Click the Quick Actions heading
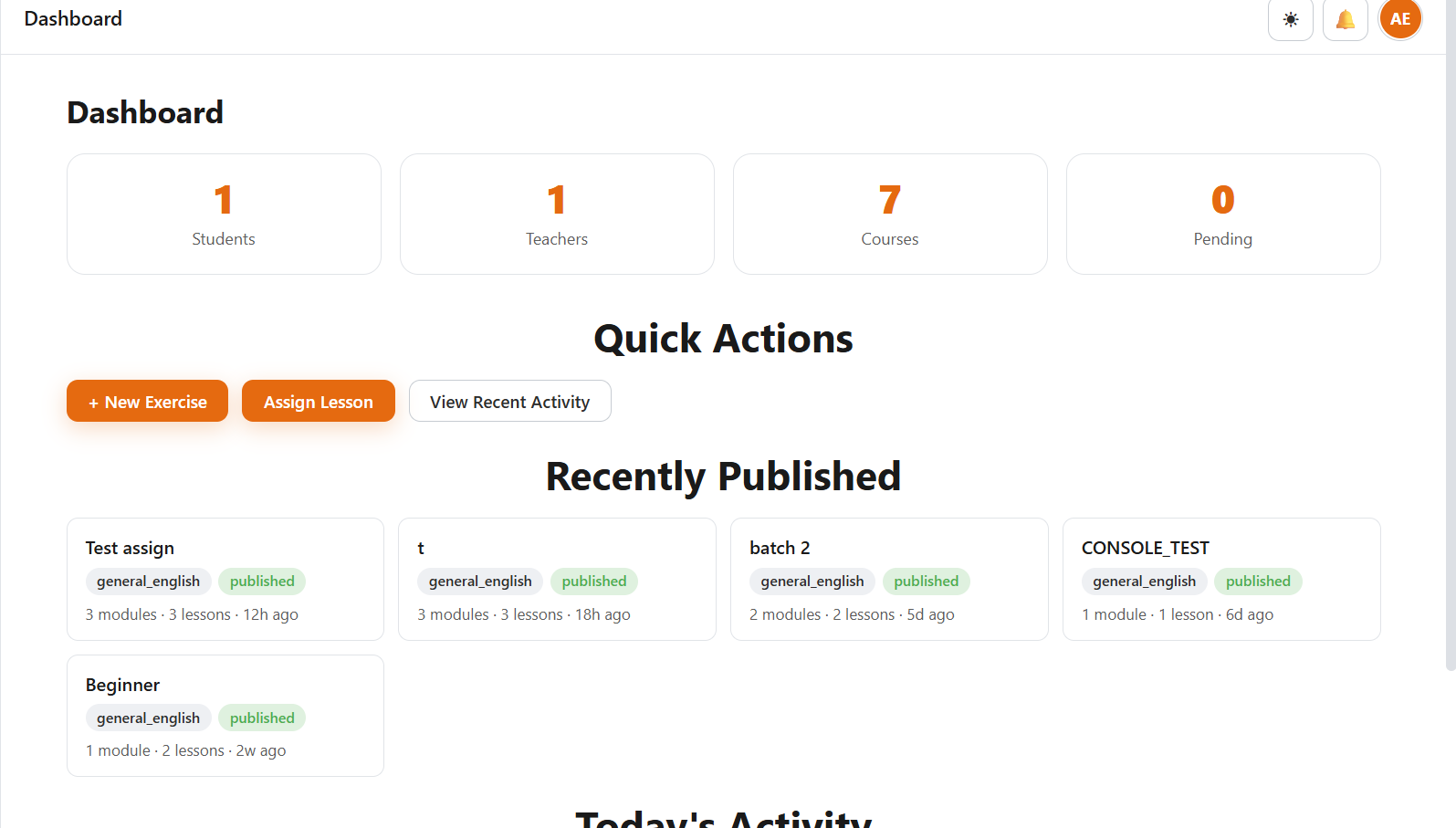The width and height of the screenshot is (1456, 828). tap(723, 339)
